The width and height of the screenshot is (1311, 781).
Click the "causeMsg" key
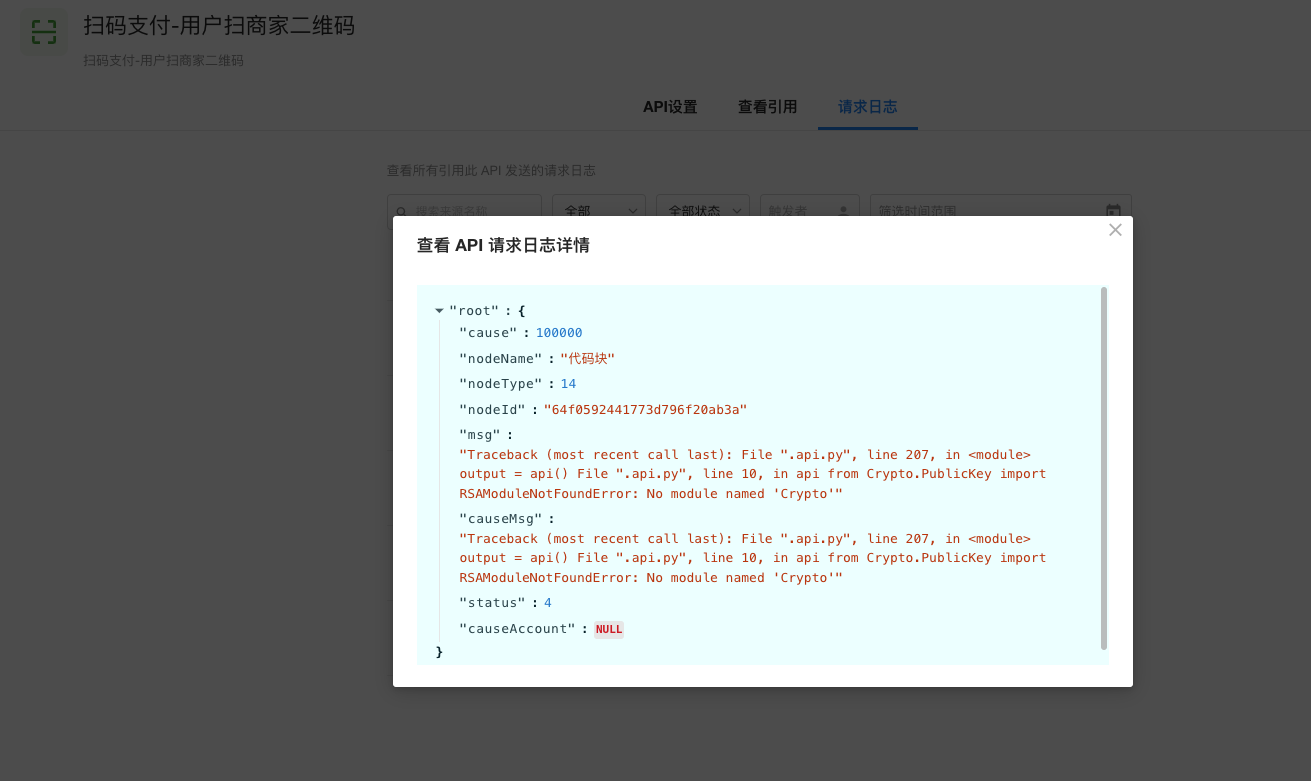(x=500, y=519)
